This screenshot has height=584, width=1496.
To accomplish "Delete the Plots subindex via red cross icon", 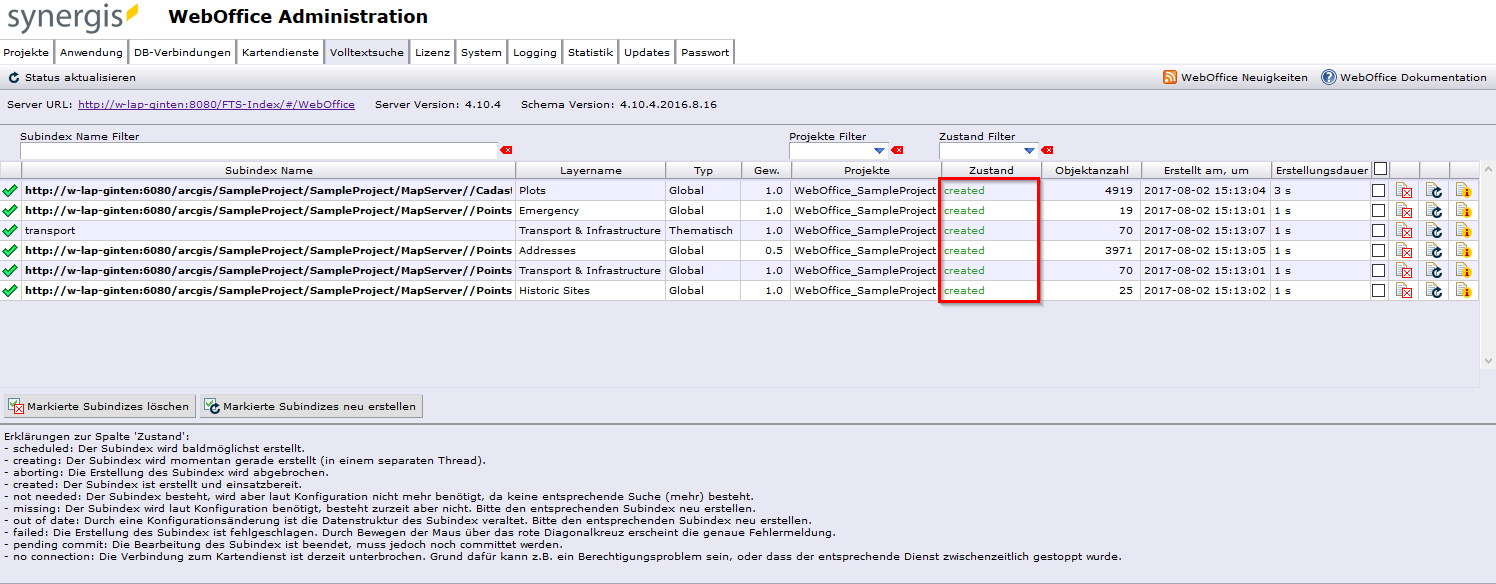I will click(1403, 190).
